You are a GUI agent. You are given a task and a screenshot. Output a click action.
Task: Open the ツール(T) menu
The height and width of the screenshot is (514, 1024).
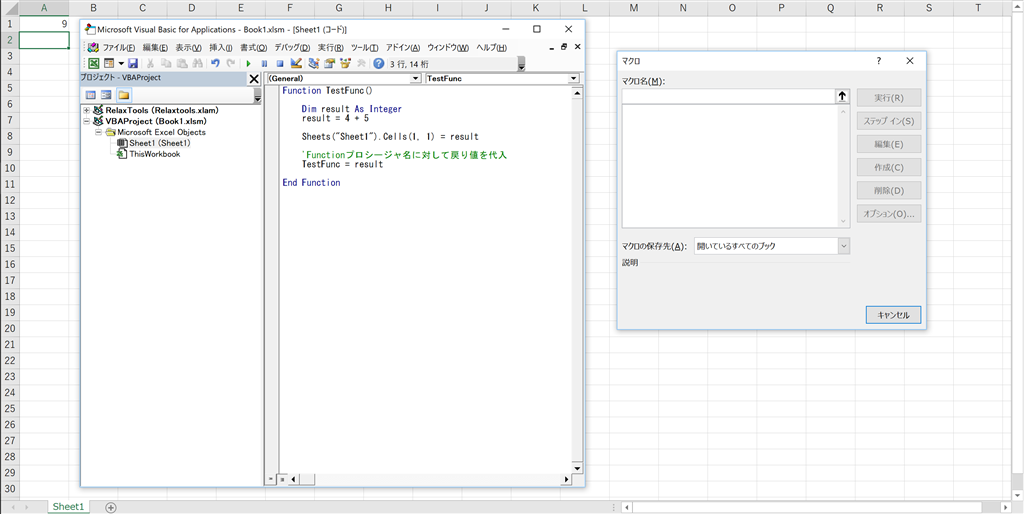coord(364,48)
